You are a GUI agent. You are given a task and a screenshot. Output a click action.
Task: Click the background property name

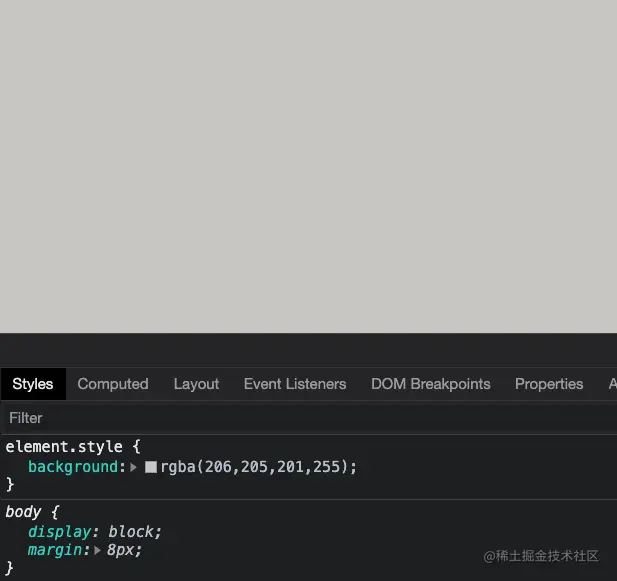click(x=73, y=467)
